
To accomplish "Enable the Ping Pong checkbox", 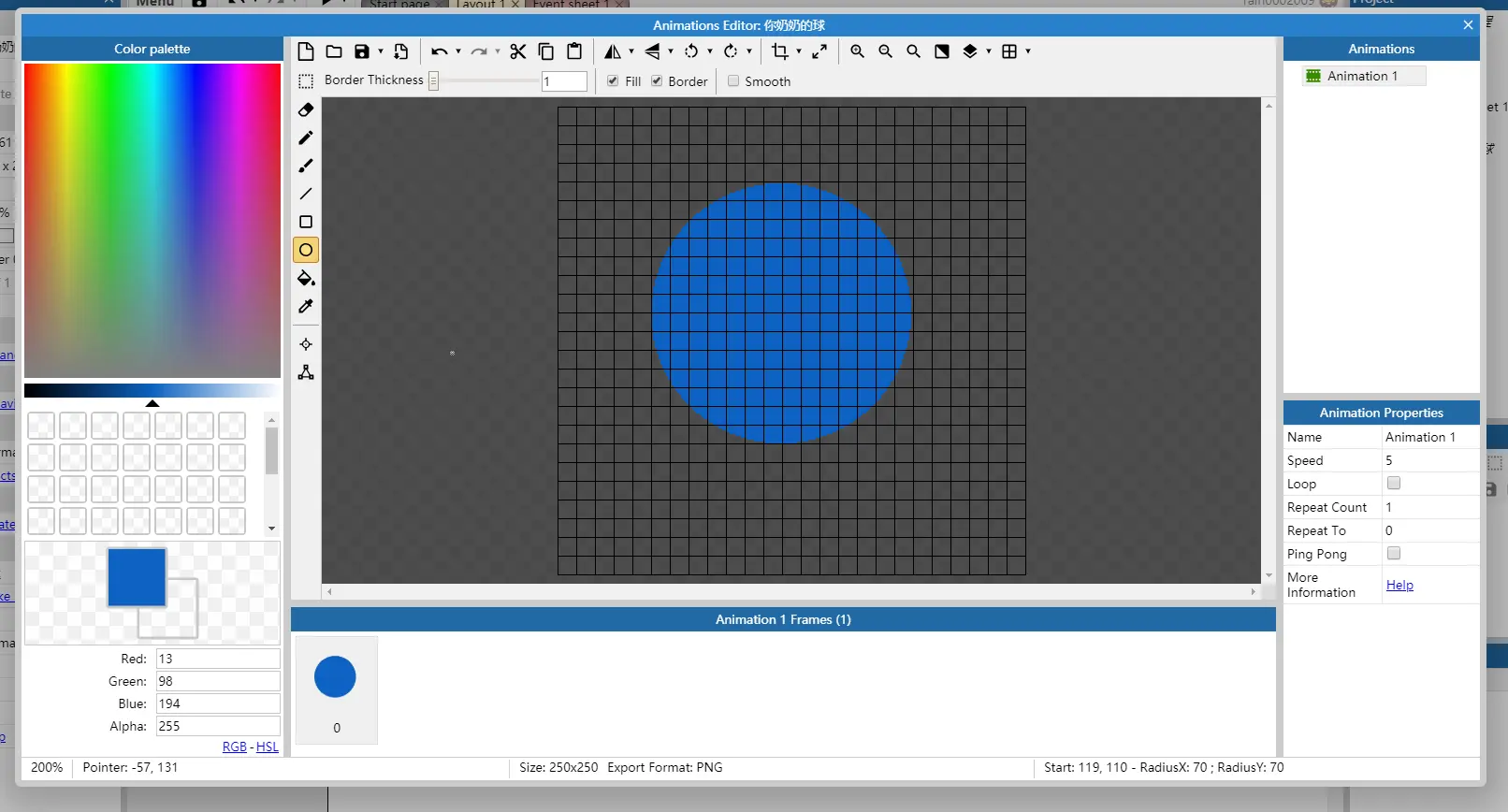I will coord(1394,553).
